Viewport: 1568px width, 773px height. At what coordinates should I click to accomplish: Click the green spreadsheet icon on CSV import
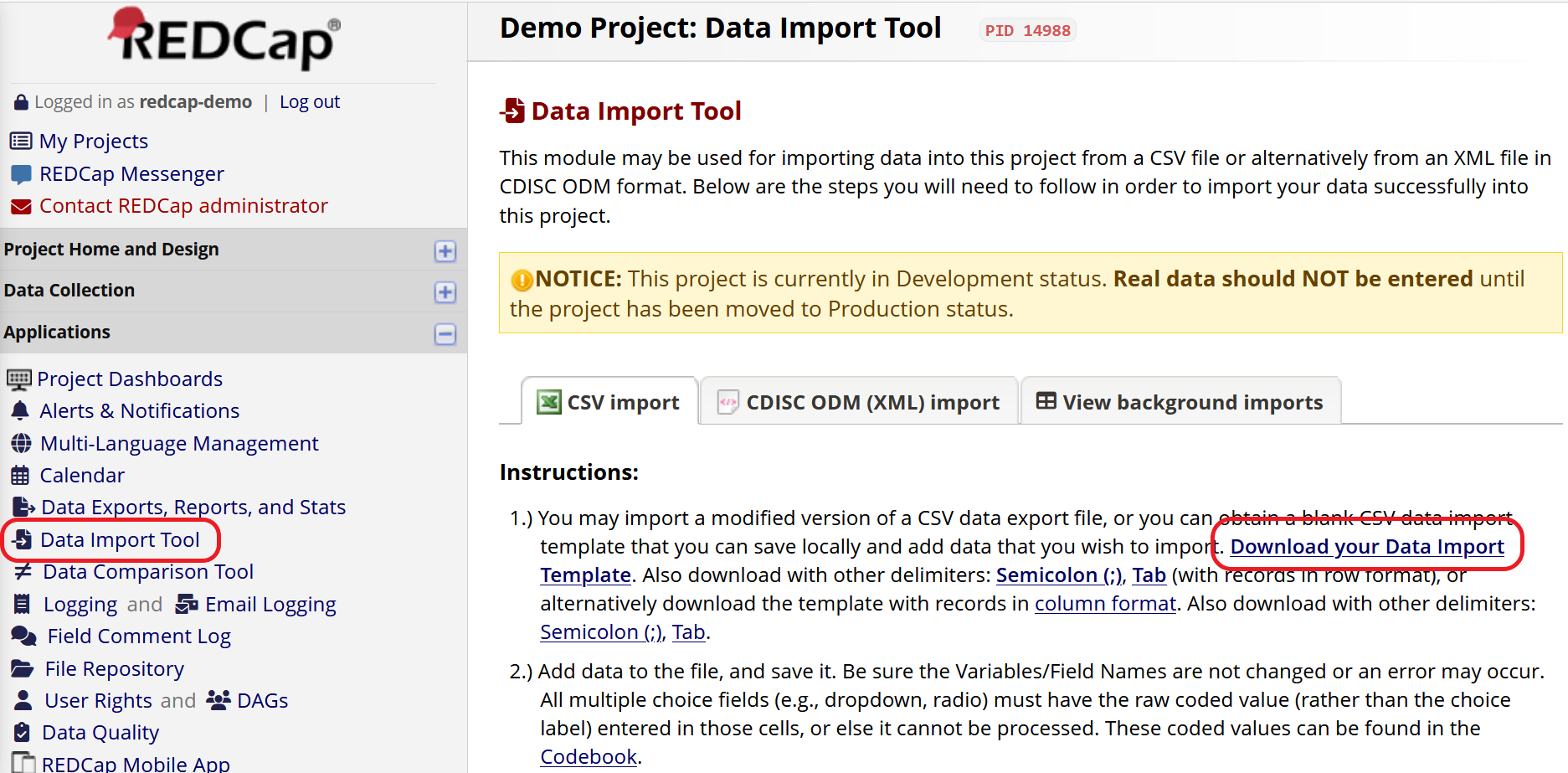pos(549,402)
